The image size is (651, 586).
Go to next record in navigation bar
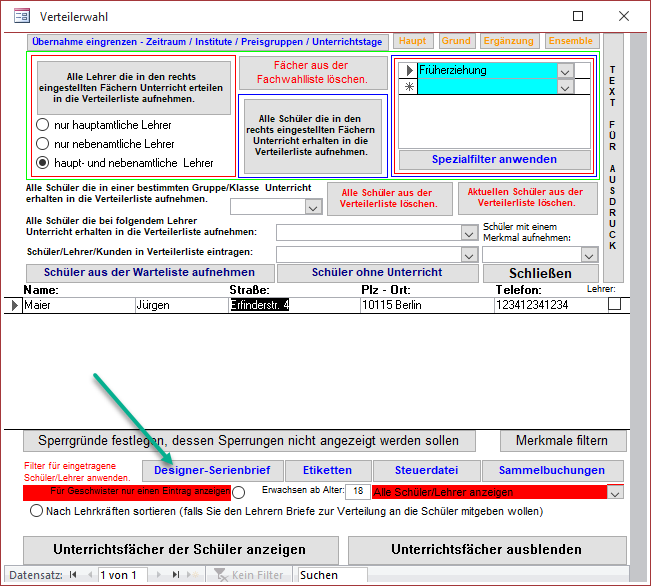click(x=161, y=575)
